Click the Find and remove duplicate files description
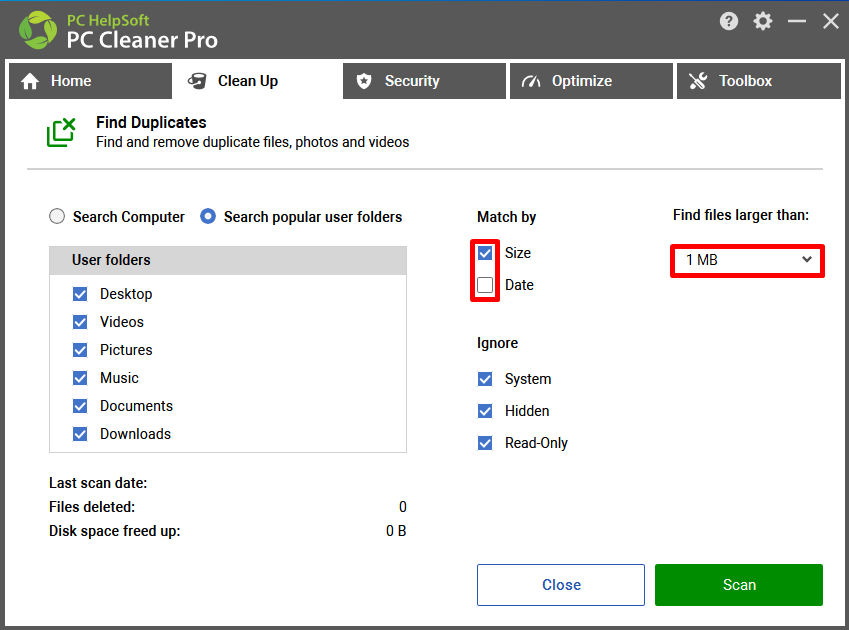The width and height of the screenshot is (849, 630). pyautogui.click(x=252, y=142)
